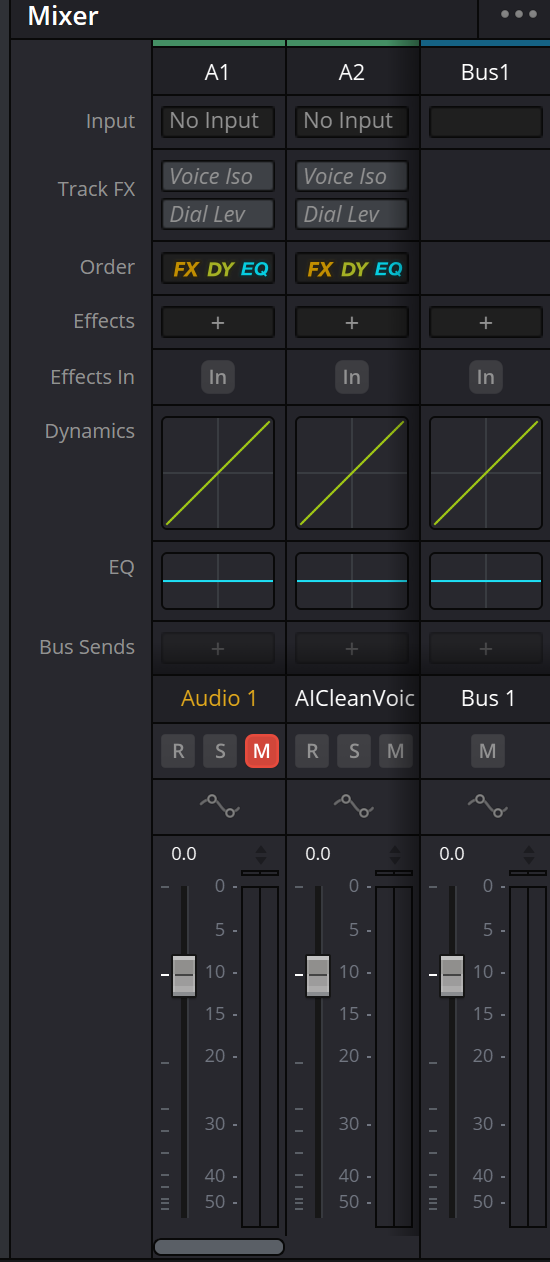Open automation curve icon for Audio 1
Screen dimensions: 550x1262
point(218,806)
